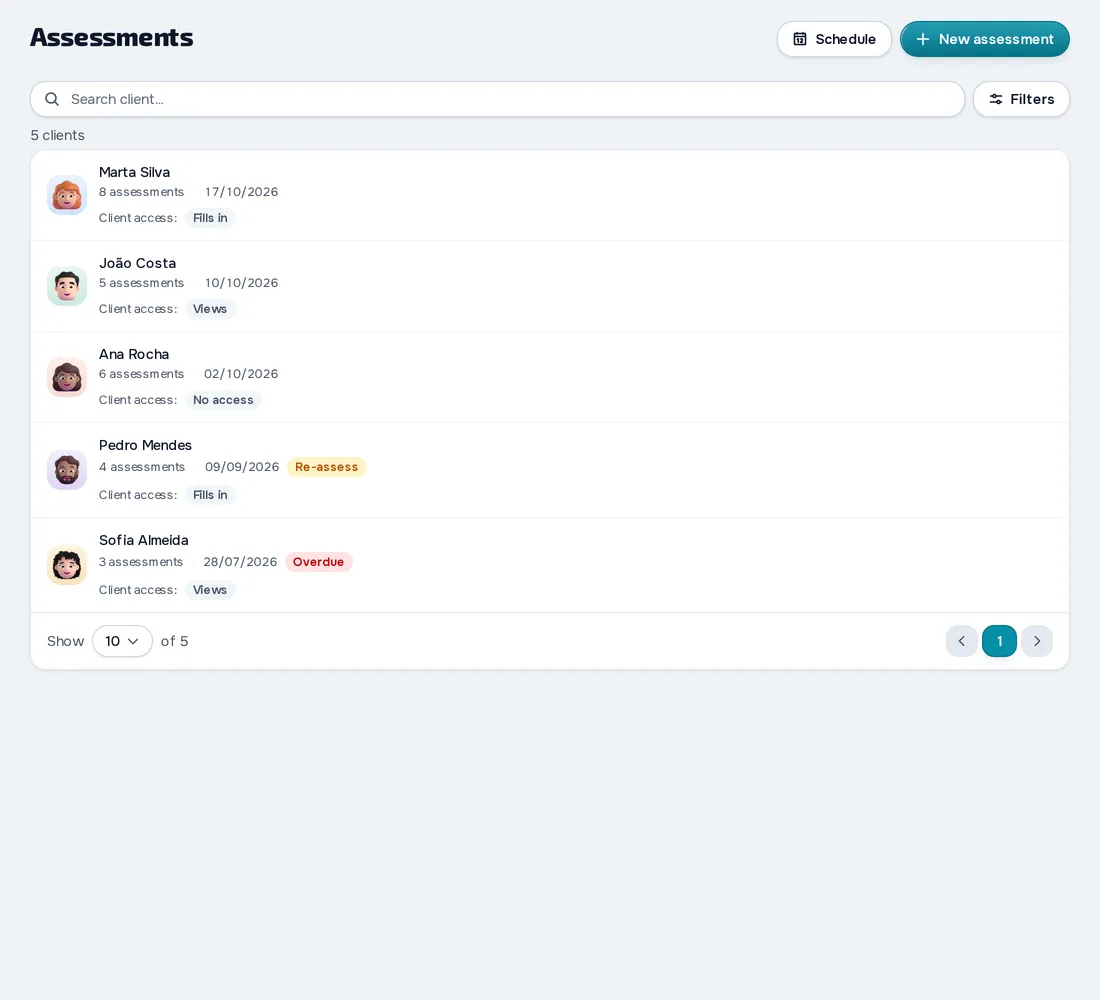The width and height of the screenshot is (1100, 1000).
Task: Click Sofia Almeida's Views access badge
Action: point(210,590)
